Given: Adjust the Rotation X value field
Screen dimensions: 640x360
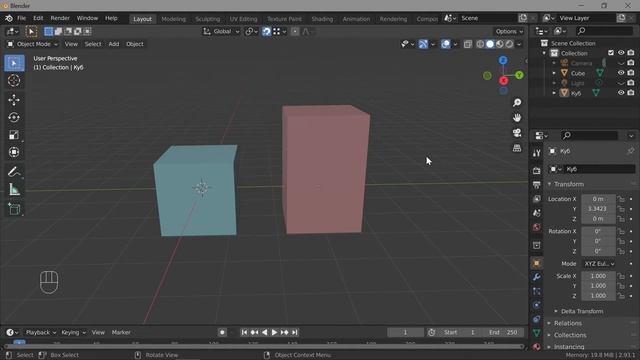Looking at the screenshot, I should tap(598, 231).
